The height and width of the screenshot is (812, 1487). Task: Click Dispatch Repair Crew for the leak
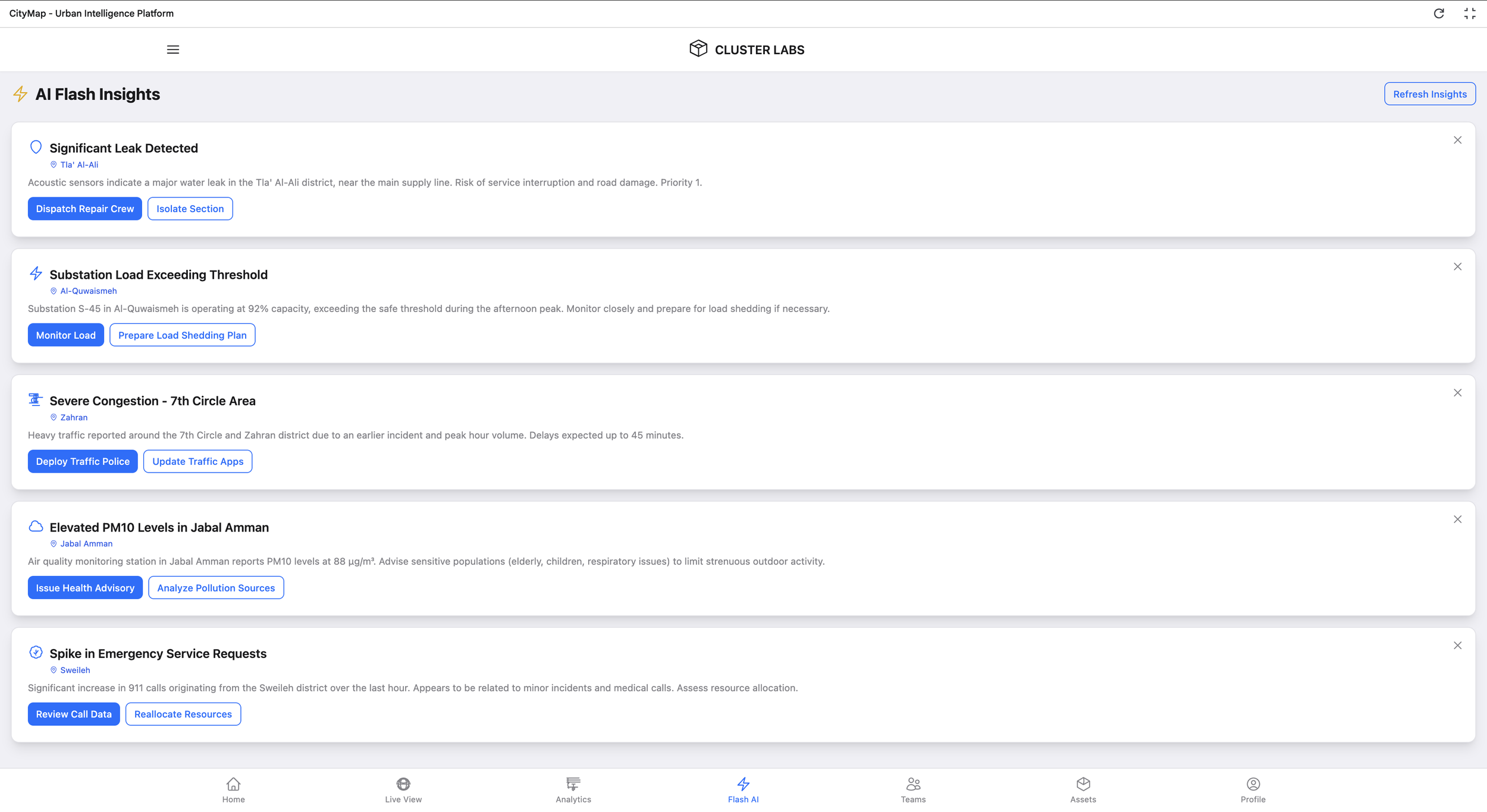click(84, 208)
